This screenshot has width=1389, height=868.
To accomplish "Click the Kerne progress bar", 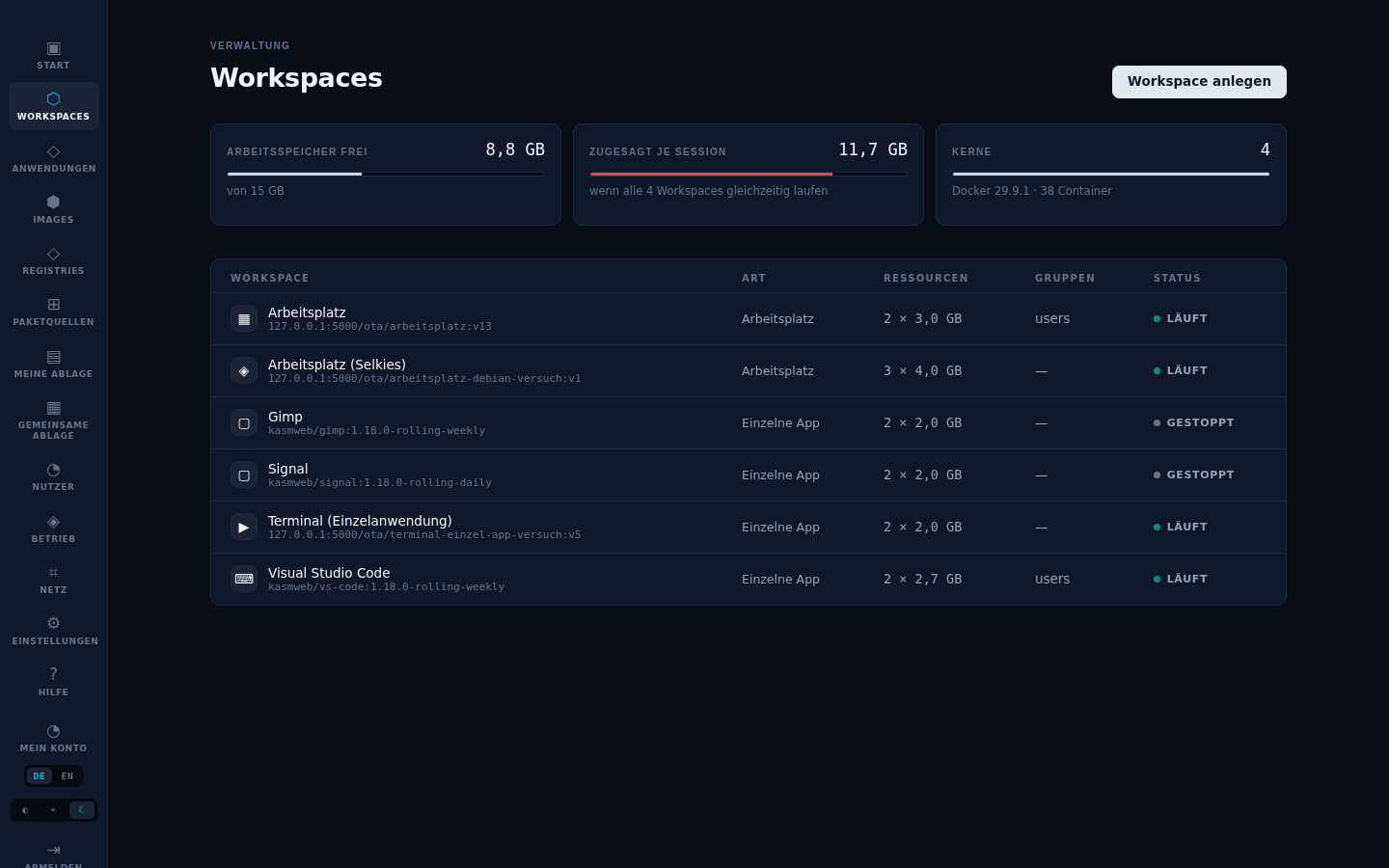I will tap(1111, 174).
